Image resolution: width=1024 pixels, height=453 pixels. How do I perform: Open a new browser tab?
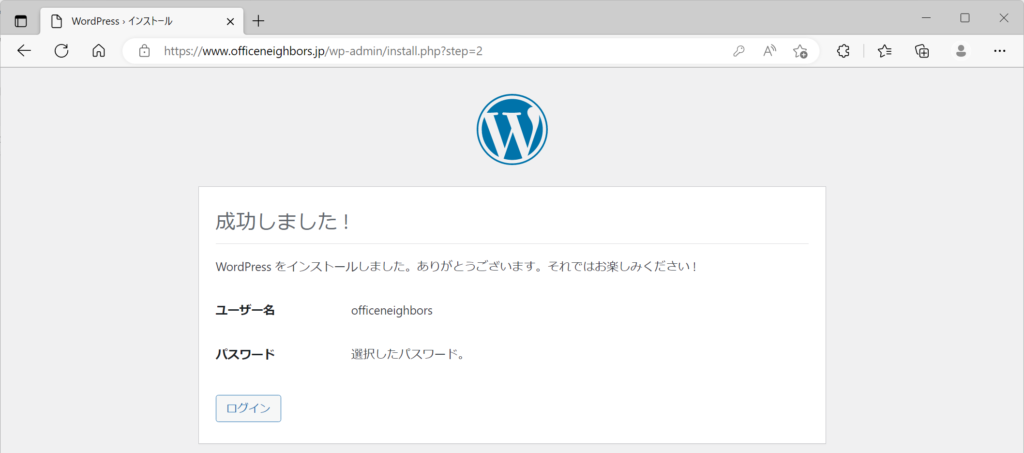click(258, 21)
